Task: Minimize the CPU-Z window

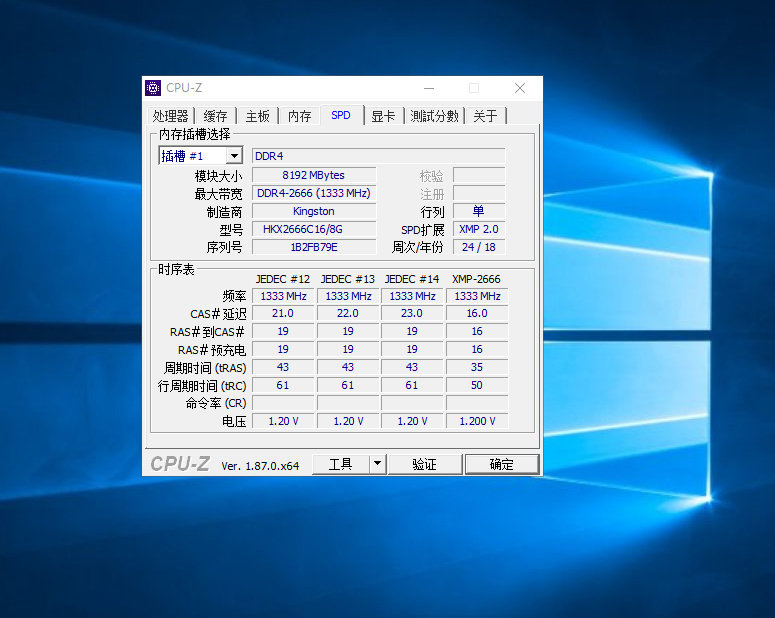Action: coord(429,88)
